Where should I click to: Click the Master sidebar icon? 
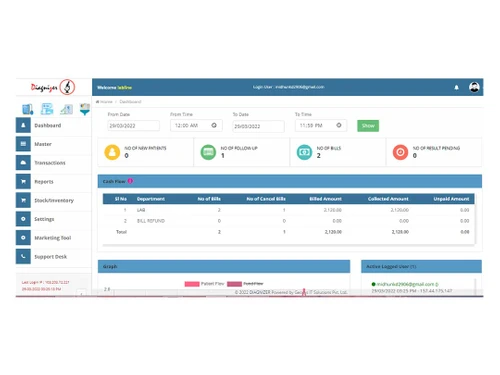[x=23, y=144]
